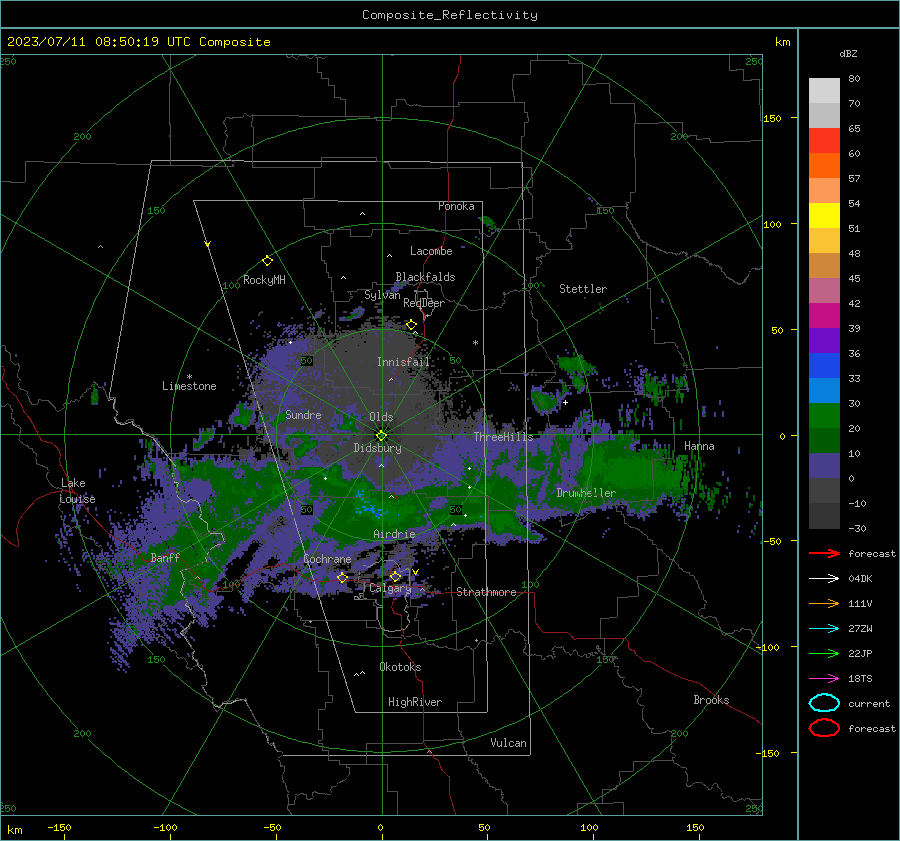Click the cyan 27ZW arrow icon

[824, 628]
